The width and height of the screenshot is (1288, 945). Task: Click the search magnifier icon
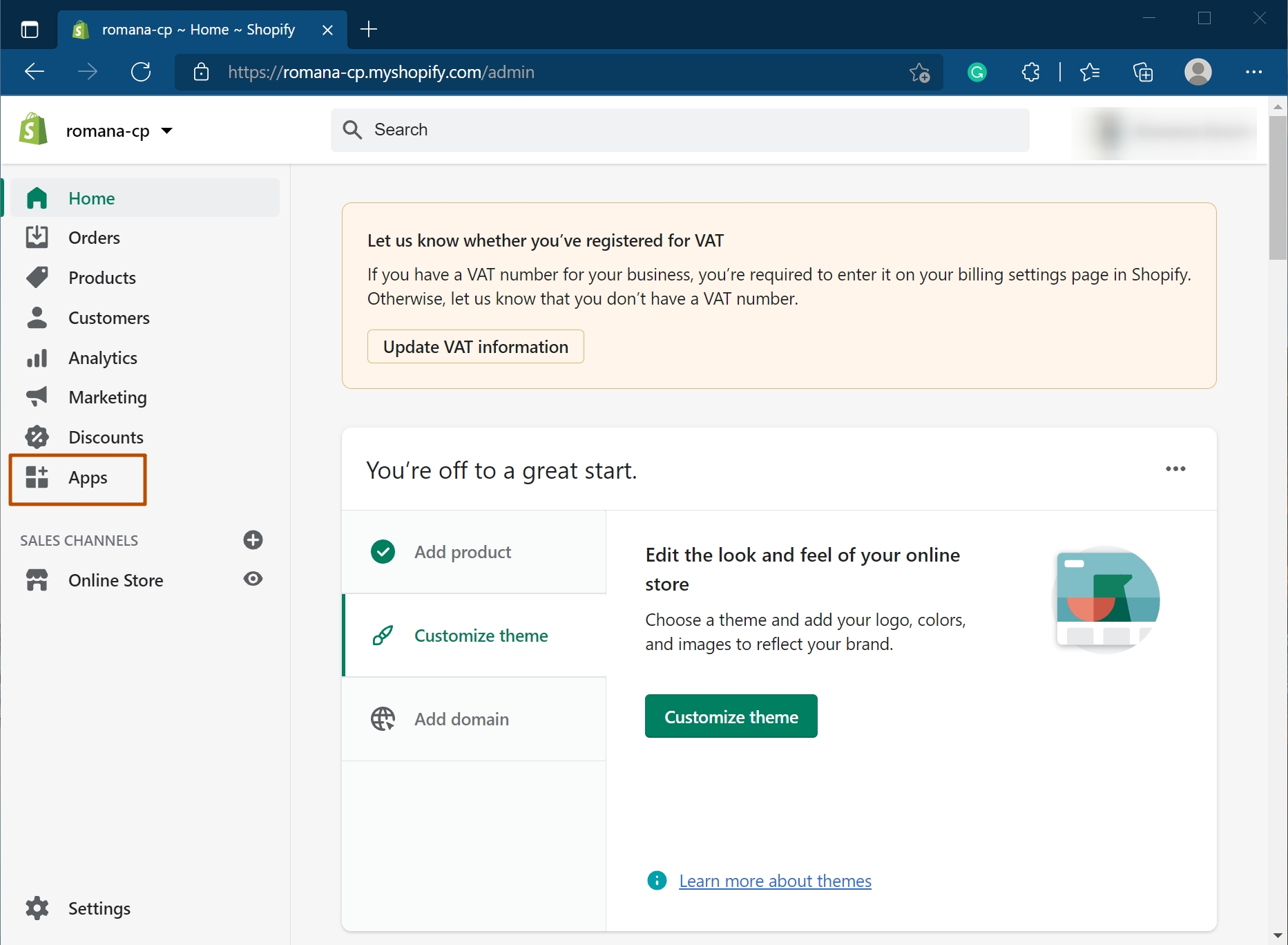(x=352, y=130)
